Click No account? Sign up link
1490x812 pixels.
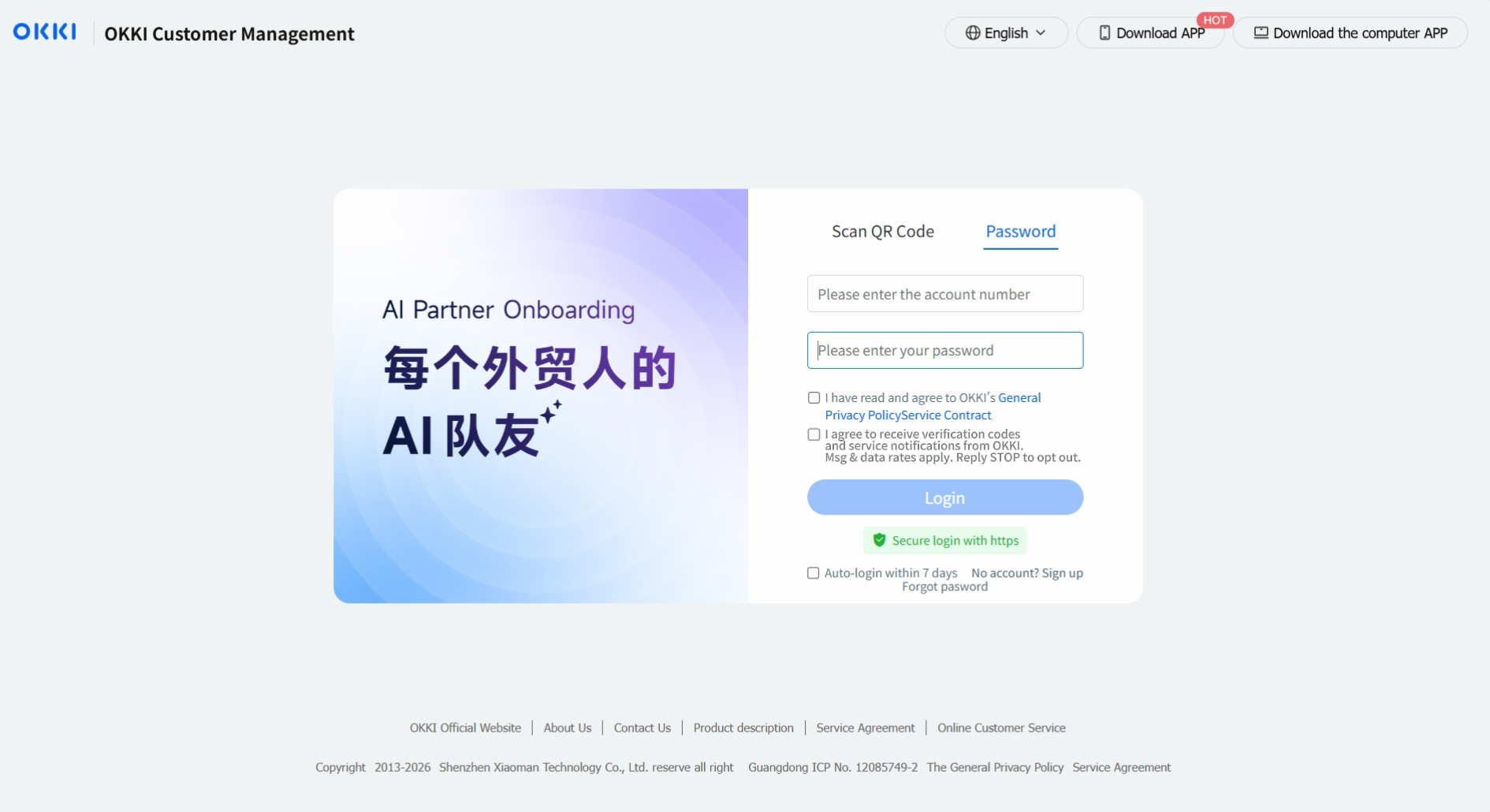1027,573
